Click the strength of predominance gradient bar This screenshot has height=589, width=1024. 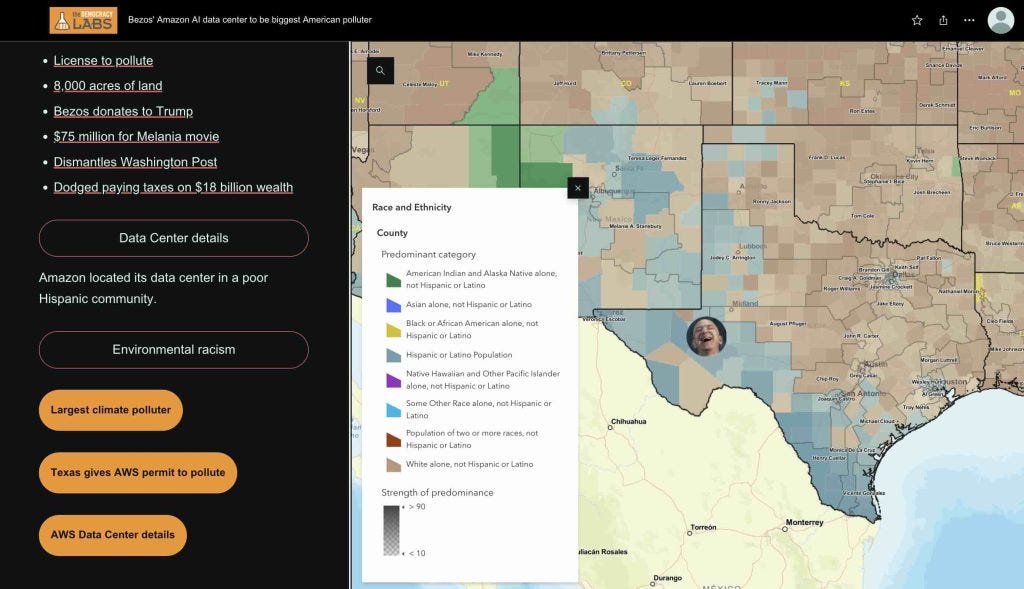click(x=391, y=530)
